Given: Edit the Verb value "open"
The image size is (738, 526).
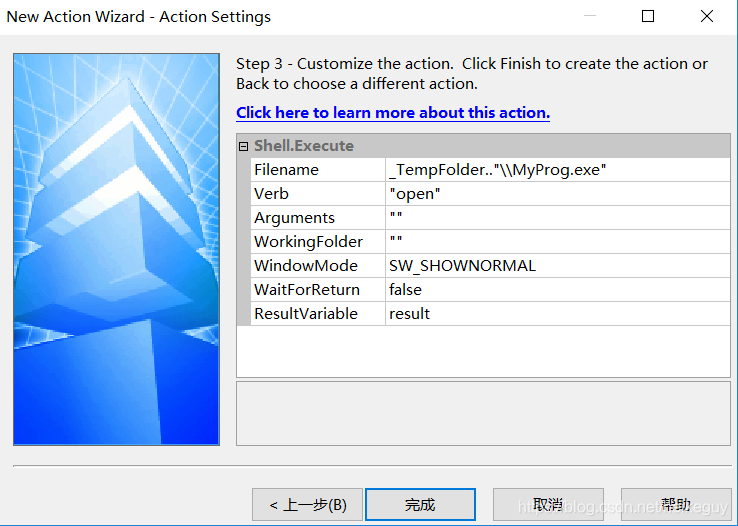Looking at the screenshot, I should [x=558, y=194].
